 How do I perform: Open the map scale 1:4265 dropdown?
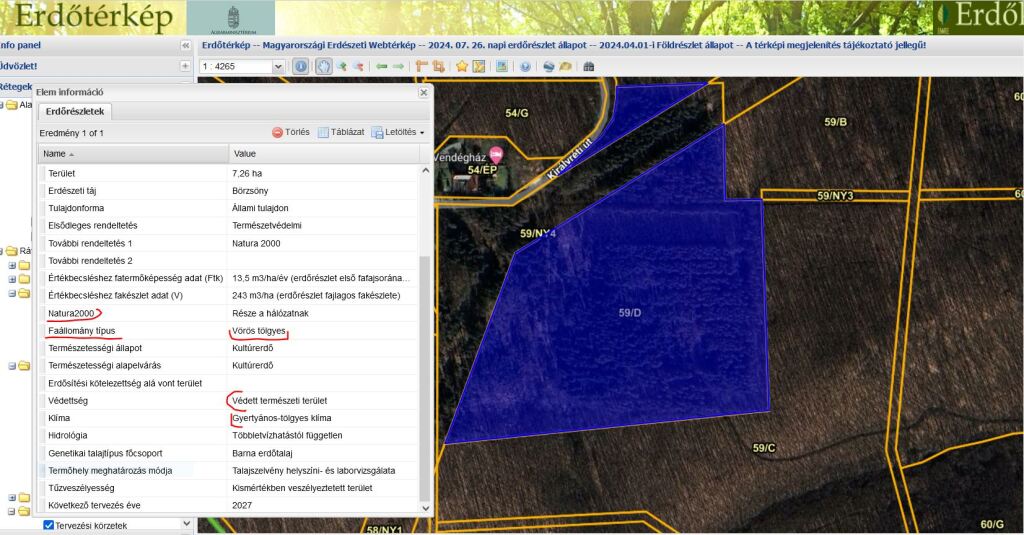click(x=278, y=66)
